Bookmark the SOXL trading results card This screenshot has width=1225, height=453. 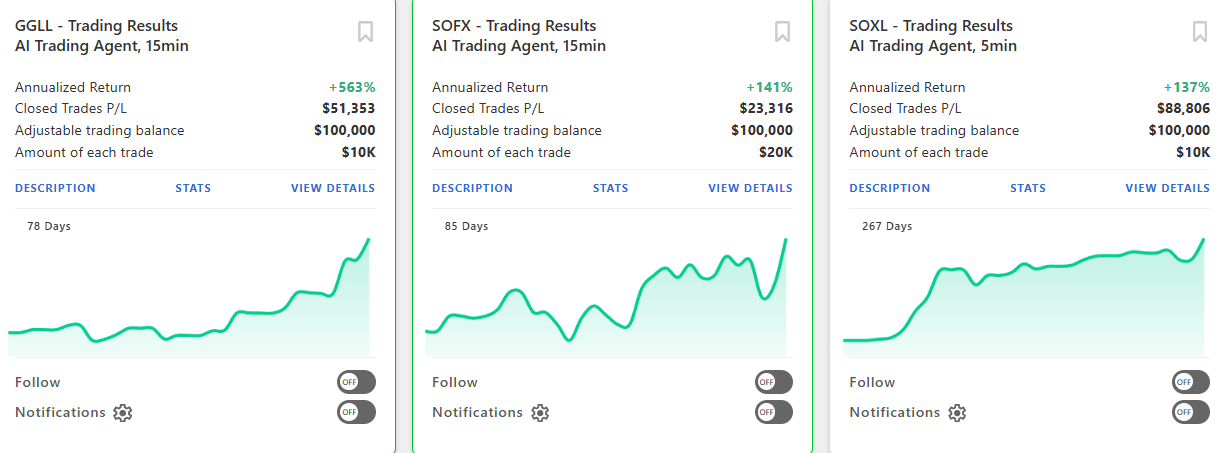click(1200, 32)
